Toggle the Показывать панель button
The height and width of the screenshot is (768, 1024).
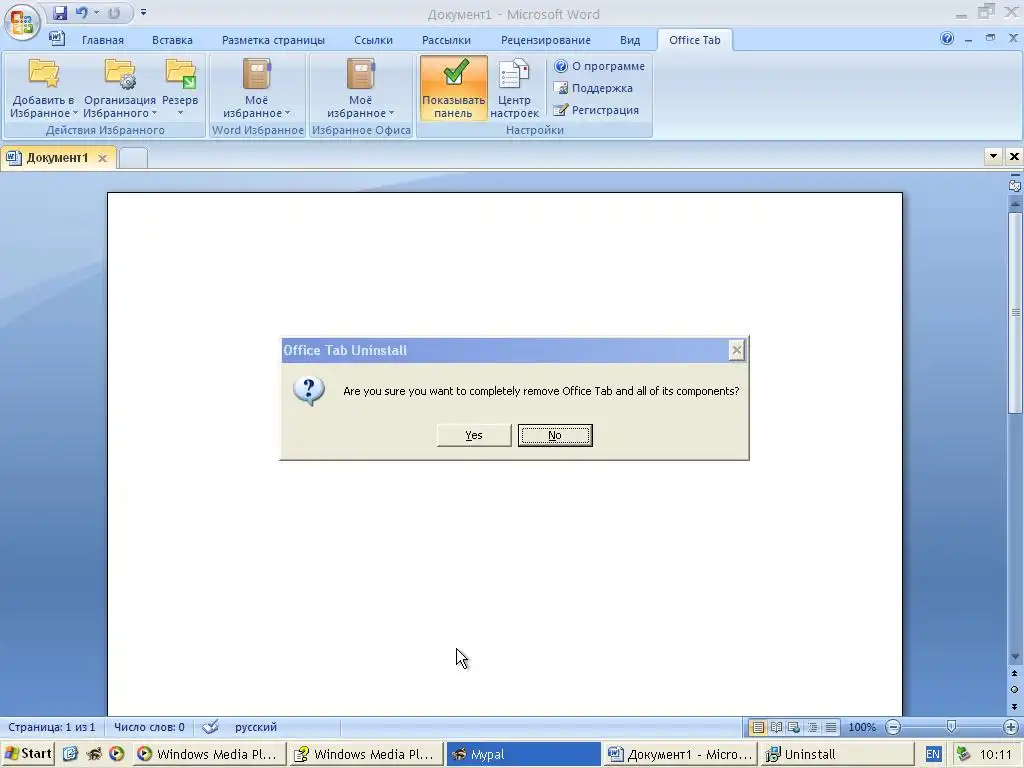point(453,88)
